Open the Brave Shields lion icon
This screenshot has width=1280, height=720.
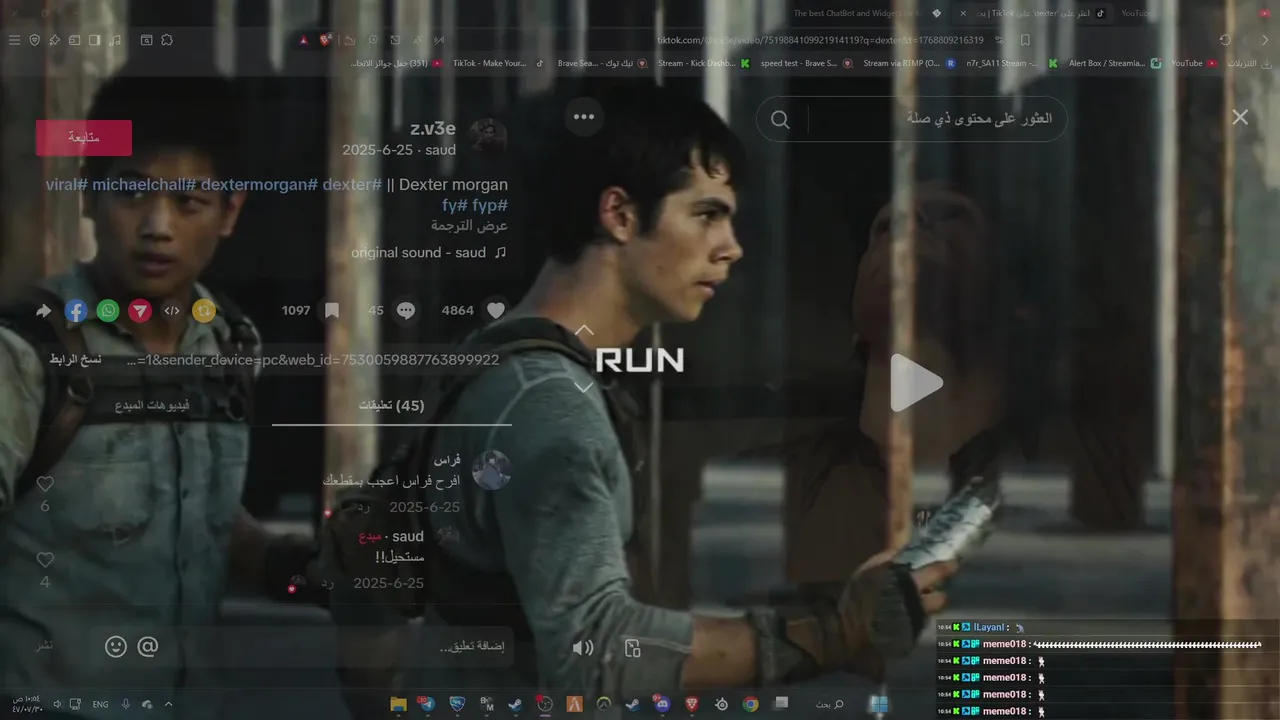click(x=325, y=40)
